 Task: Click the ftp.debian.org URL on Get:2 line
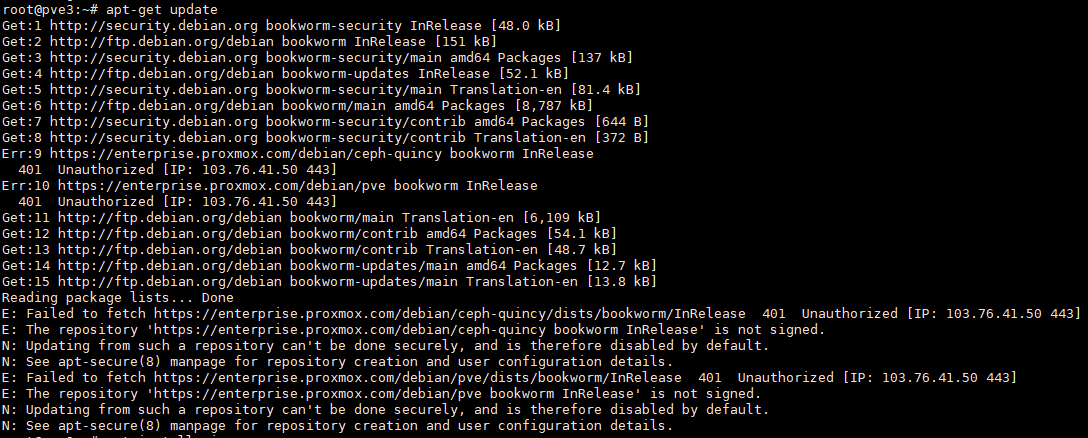[162, 42]
